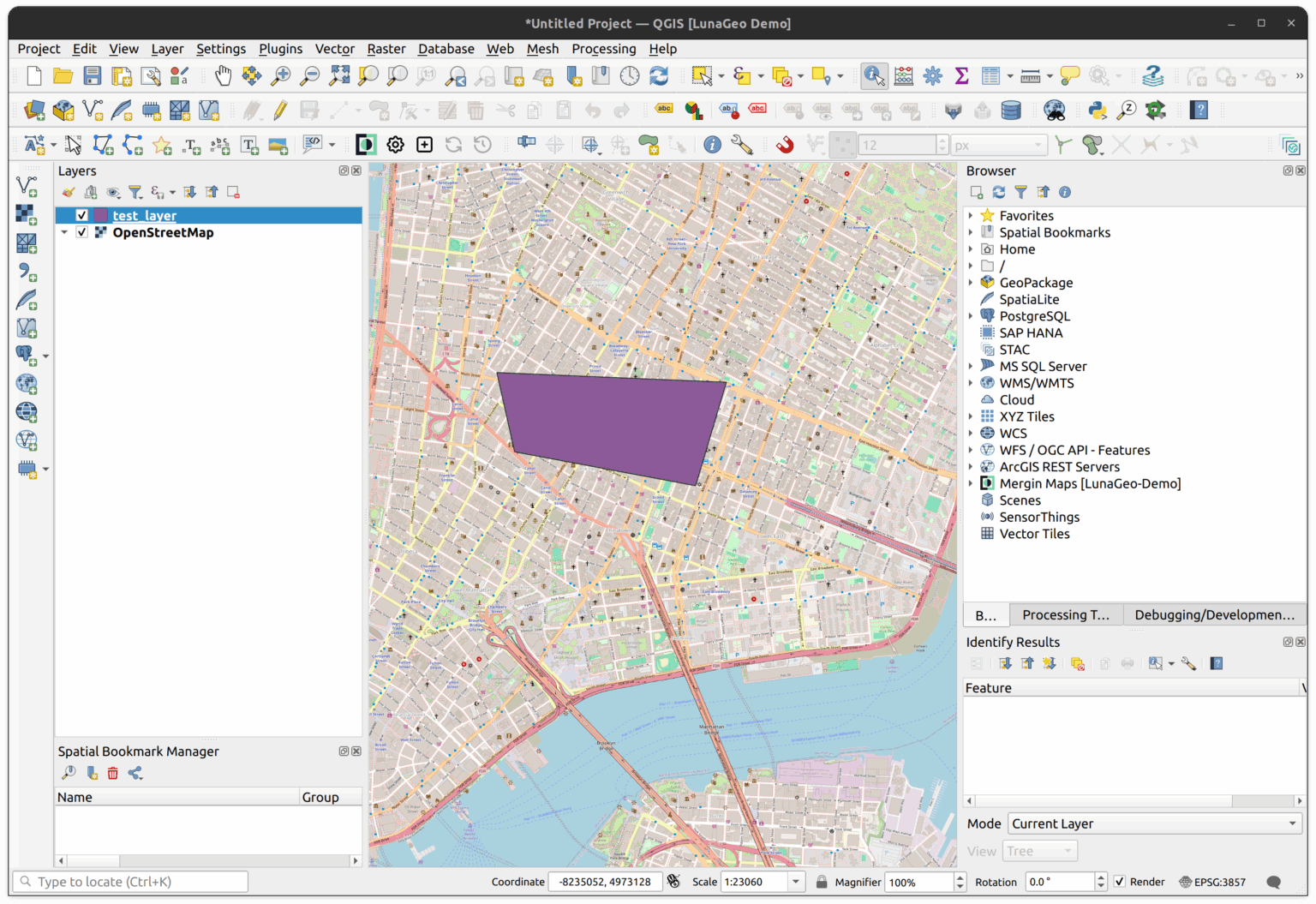Click the Help icon in Identify Results toolbar
This screenshot has width=1316, height=904.
pos(1217,664)
